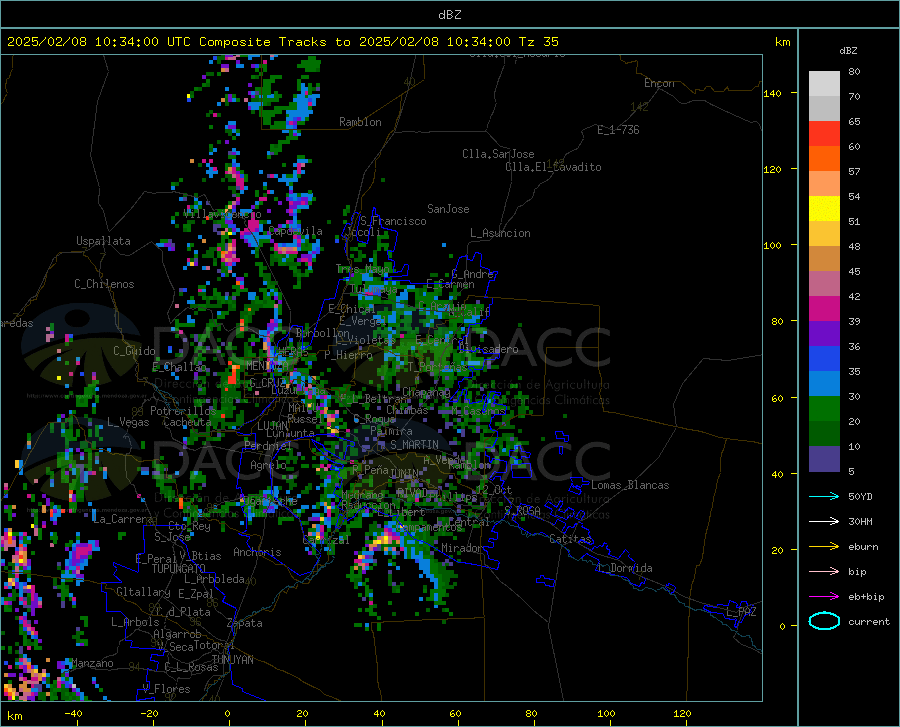Click the 'Mirador' place label

pyautogui.click(x=461, y=549)
